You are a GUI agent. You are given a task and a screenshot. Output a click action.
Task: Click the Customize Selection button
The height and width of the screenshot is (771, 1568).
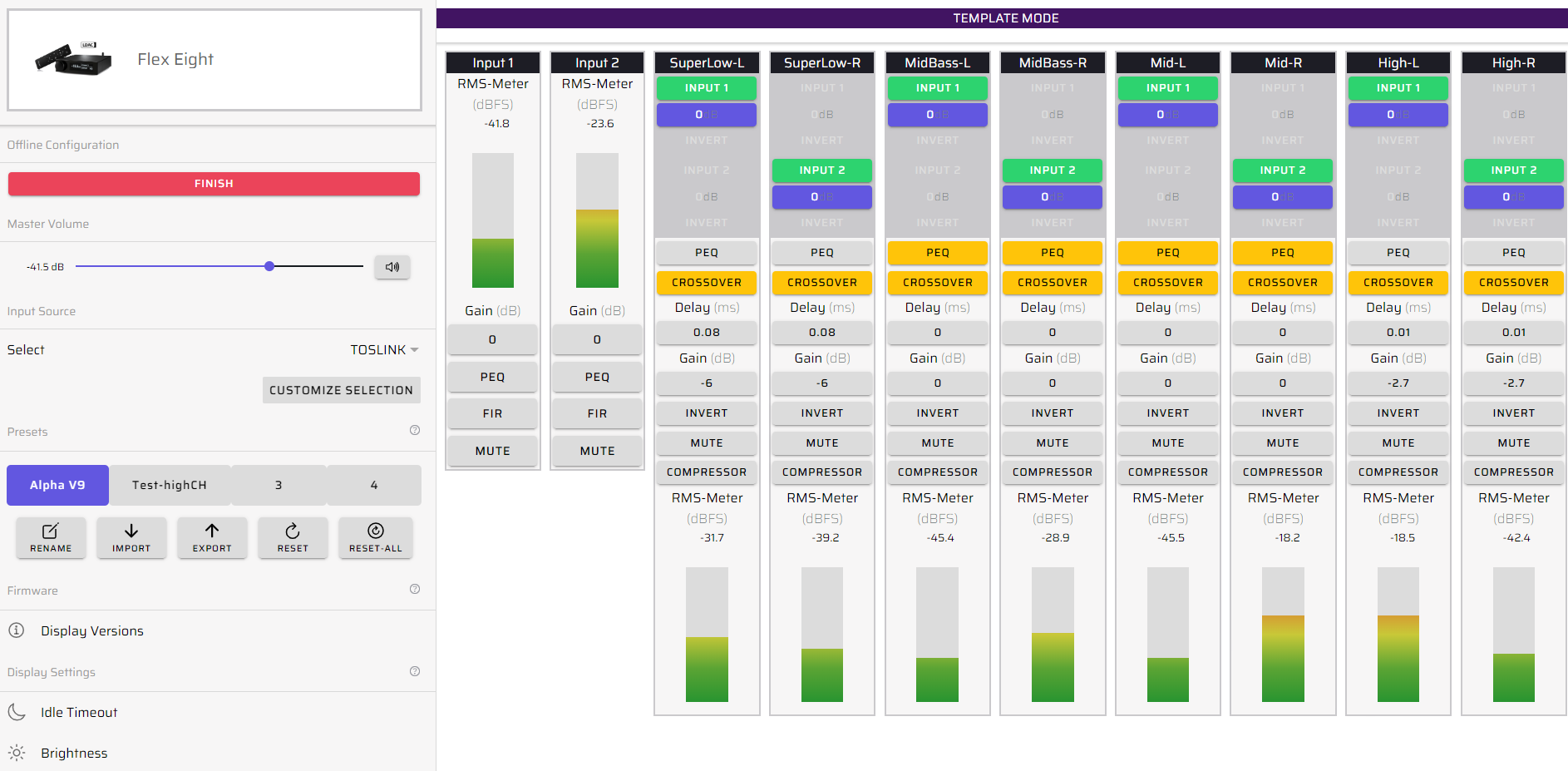[341, 390]
